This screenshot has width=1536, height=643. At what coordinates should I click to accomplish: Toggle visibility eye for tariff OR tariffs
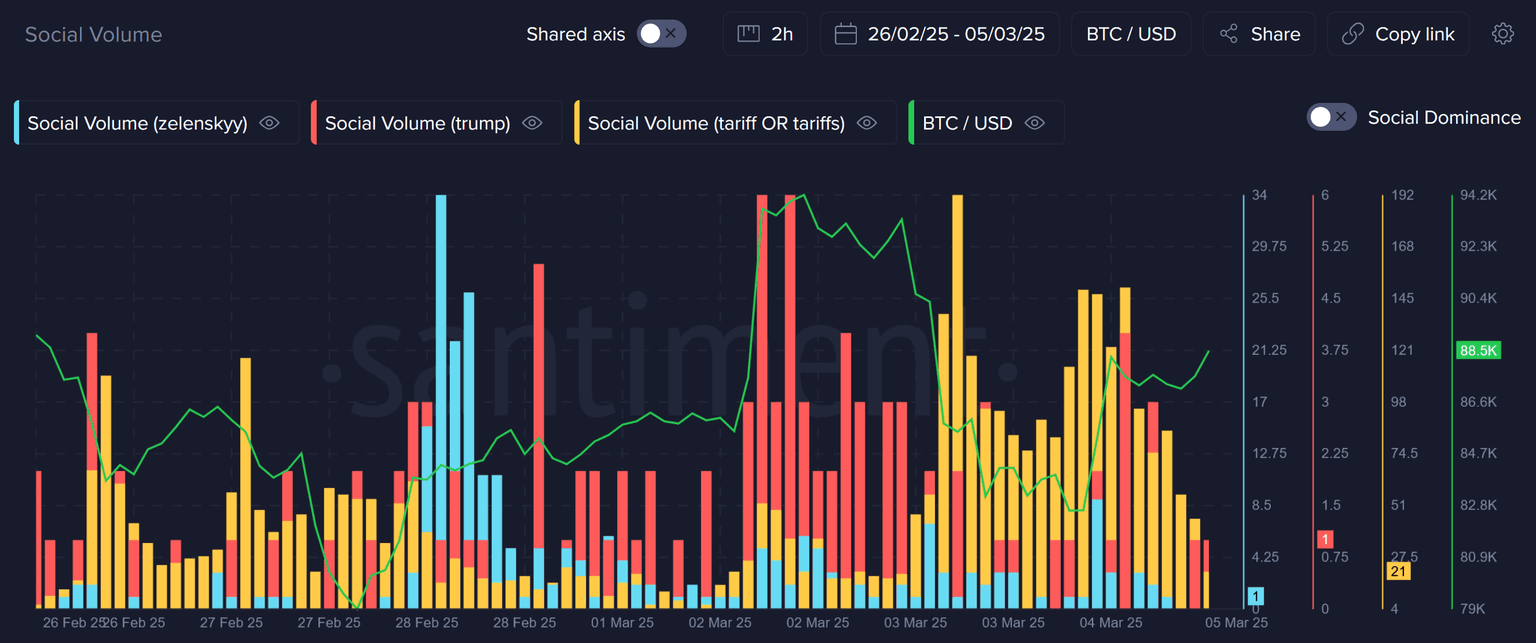(867, 123)
